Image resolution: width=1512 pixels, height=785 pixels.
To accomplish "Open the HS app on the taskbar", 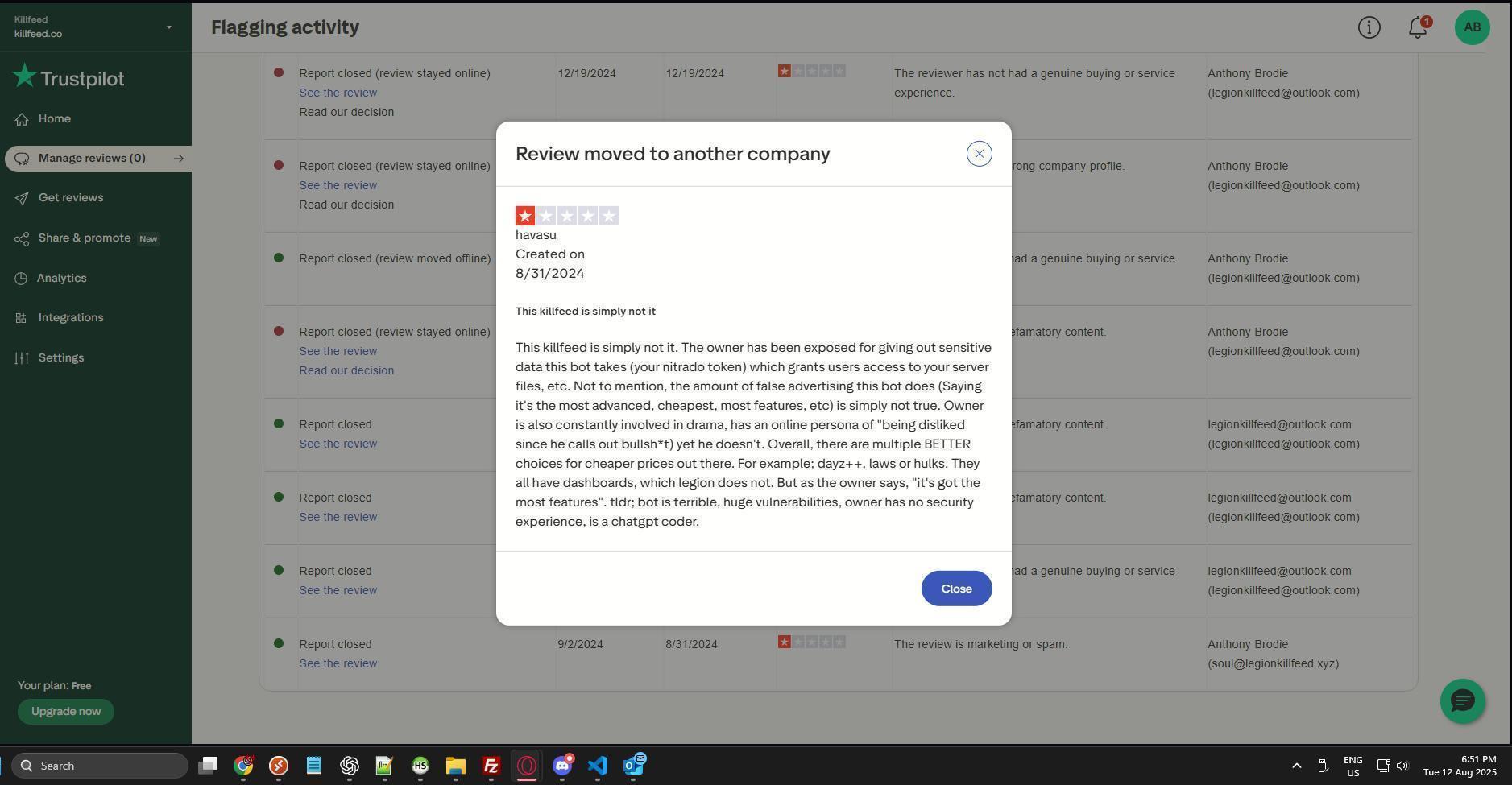I will tap(420, 766).
